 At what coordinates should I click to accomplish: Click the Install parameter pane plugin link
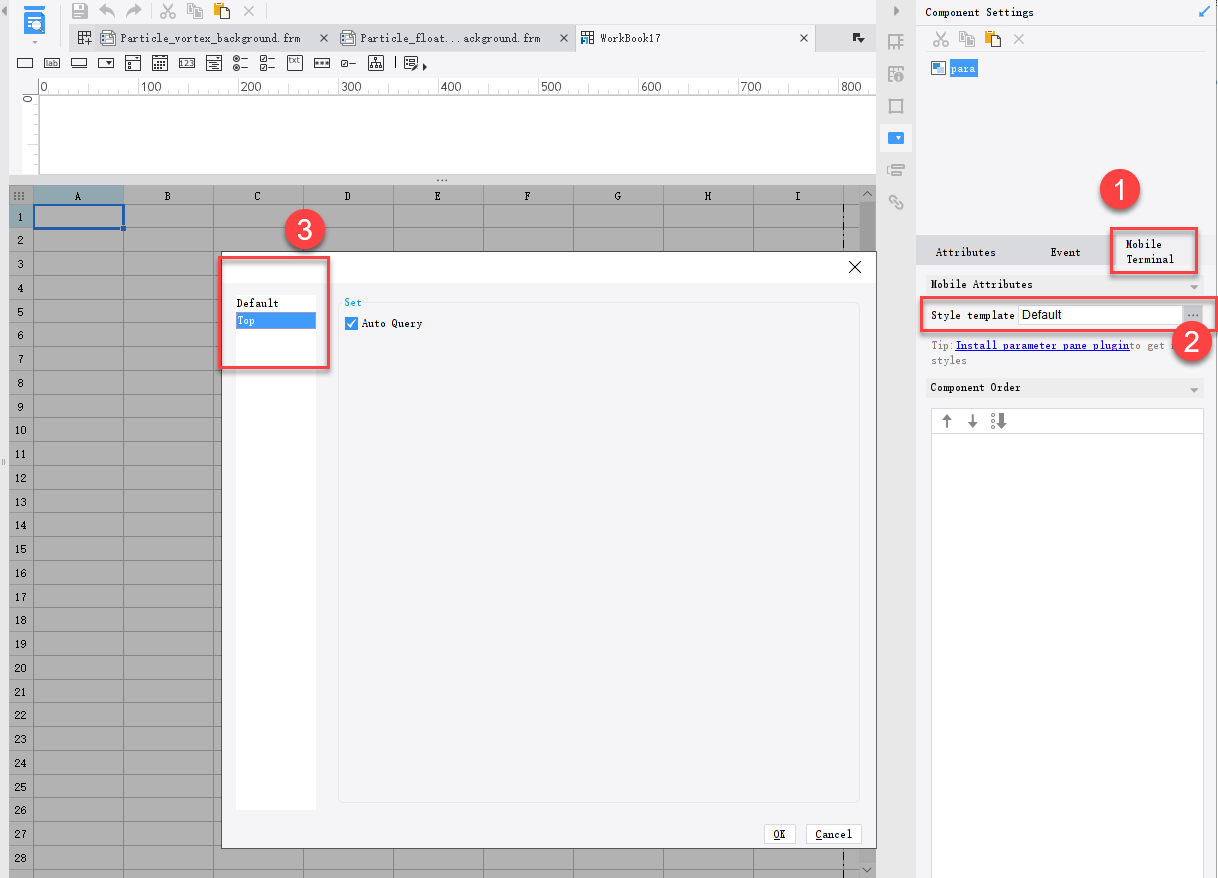[x=1042, y=345]
